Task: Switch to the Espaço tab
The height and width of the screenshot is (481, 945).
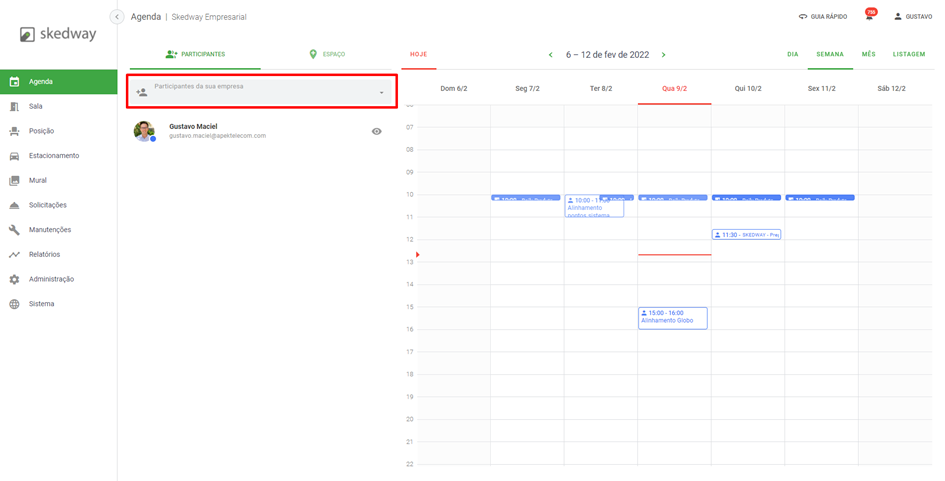Action: point(327,54)
